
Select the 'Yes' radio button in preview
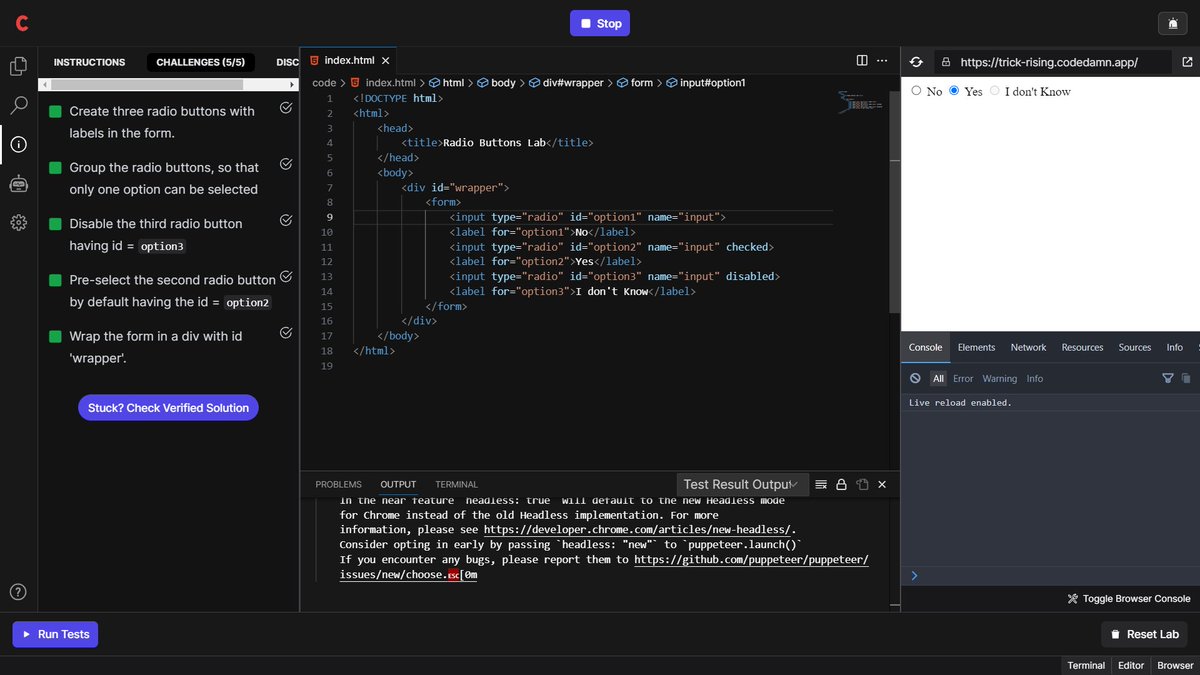954,91
